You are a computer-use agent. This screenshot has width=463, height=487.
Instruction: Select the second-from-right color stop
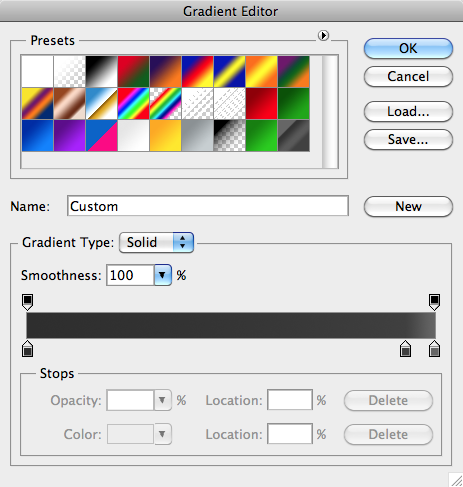pos(405,349)
